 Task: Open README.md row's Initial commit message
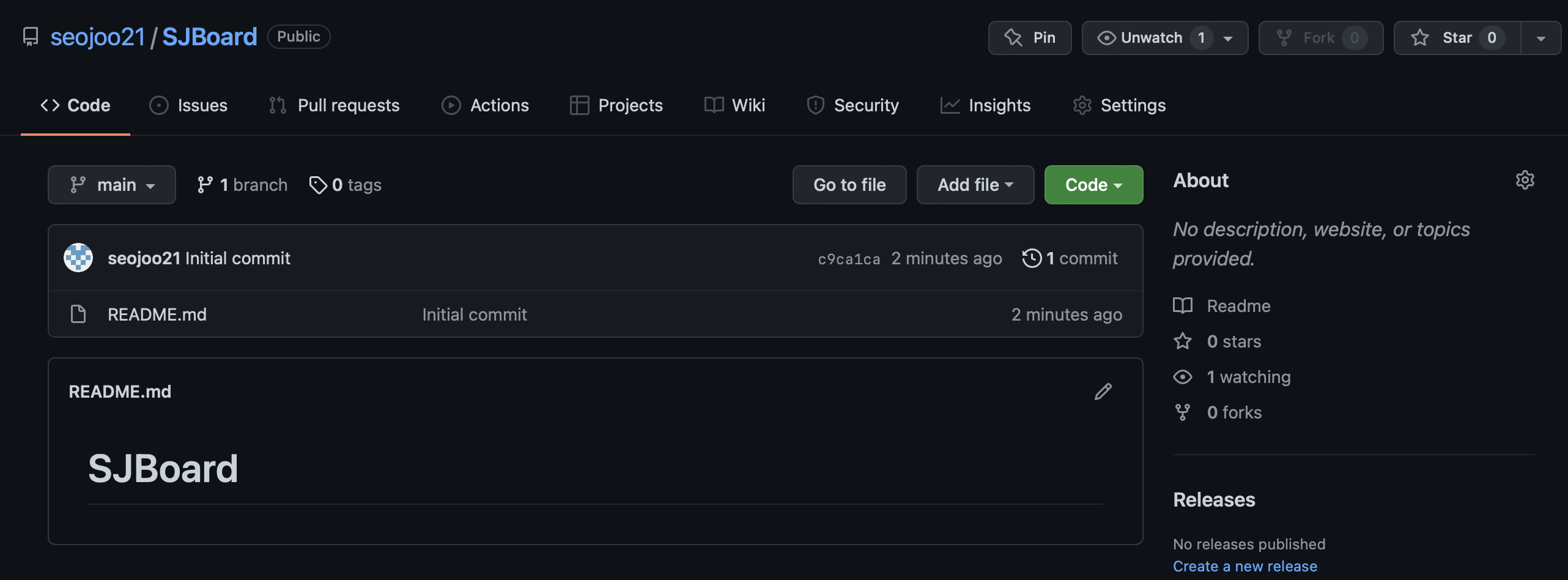(x=475, y=314)
